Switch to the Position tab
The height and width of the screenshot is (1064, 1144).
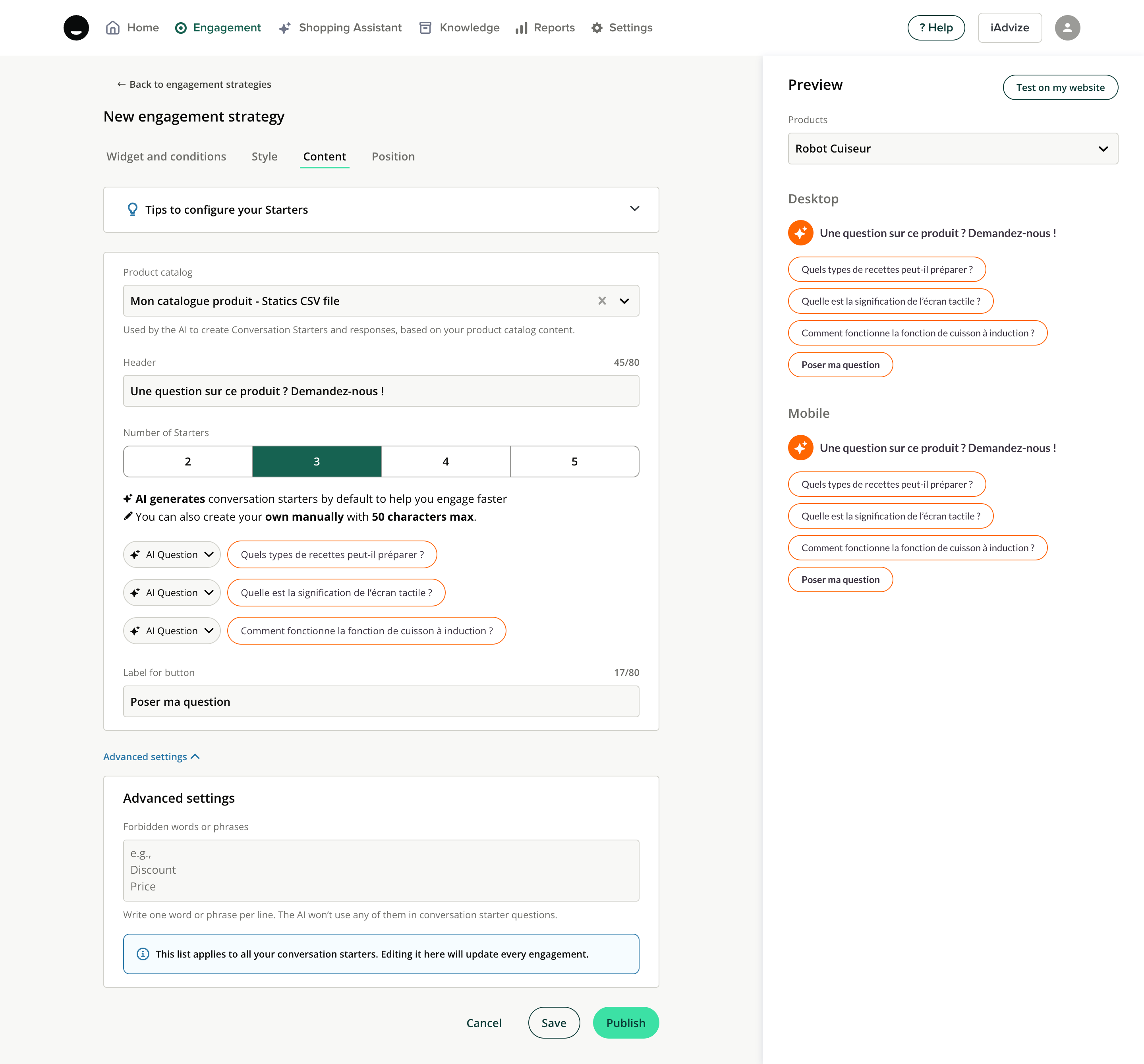tap(393, 156)
